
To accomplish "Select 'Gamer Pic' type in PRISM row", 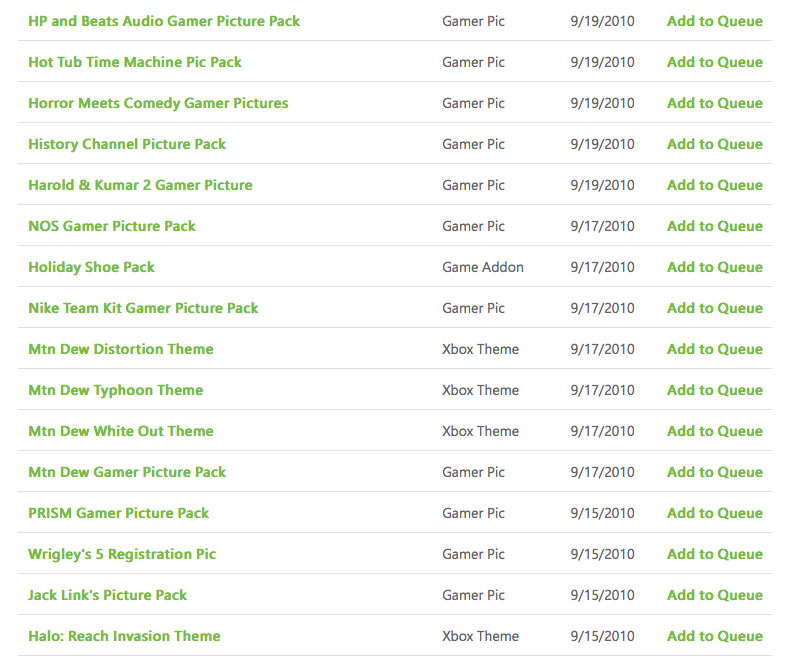I will tap(473, 513).
